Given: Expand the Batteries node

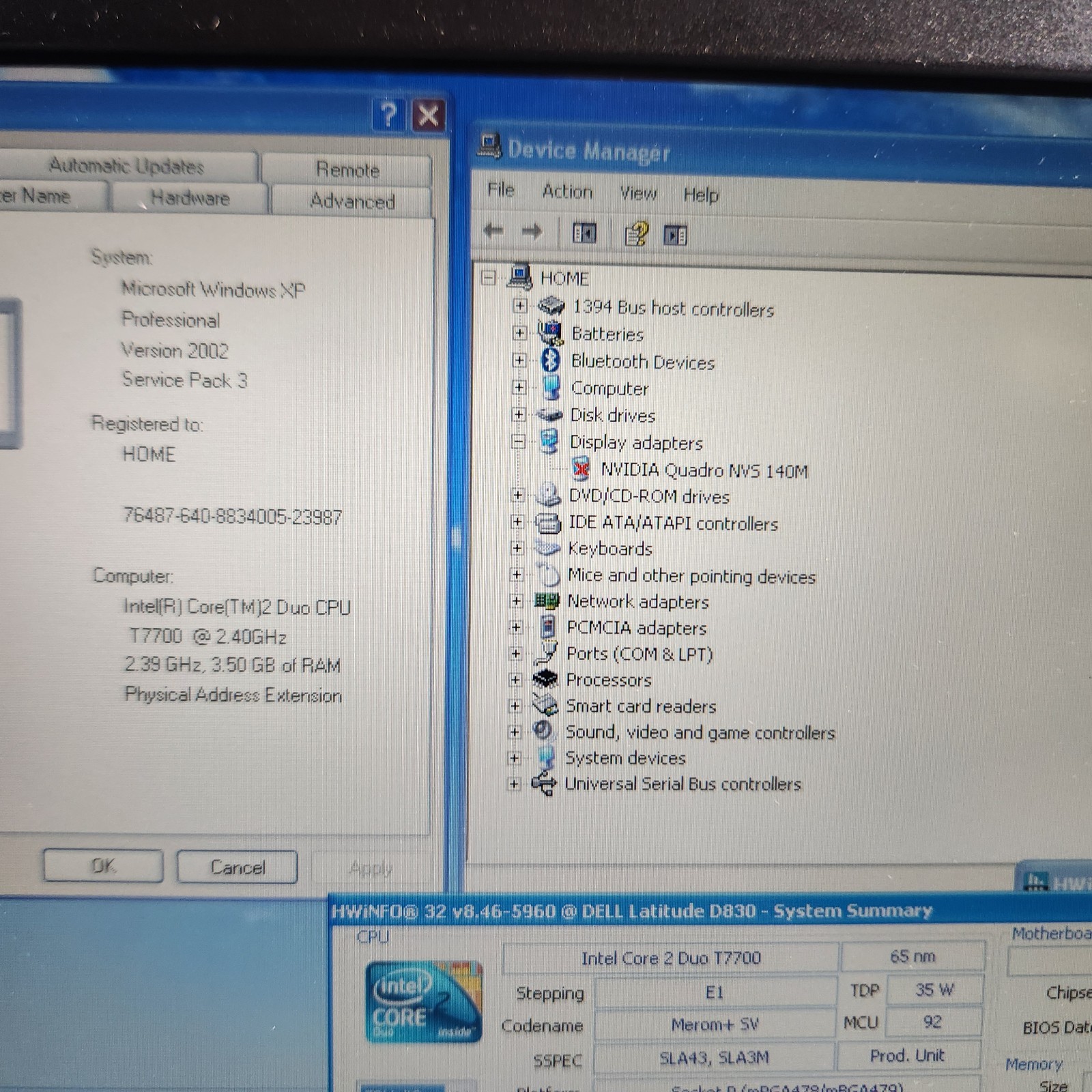Looking at the screenshot, I should 520,333.
